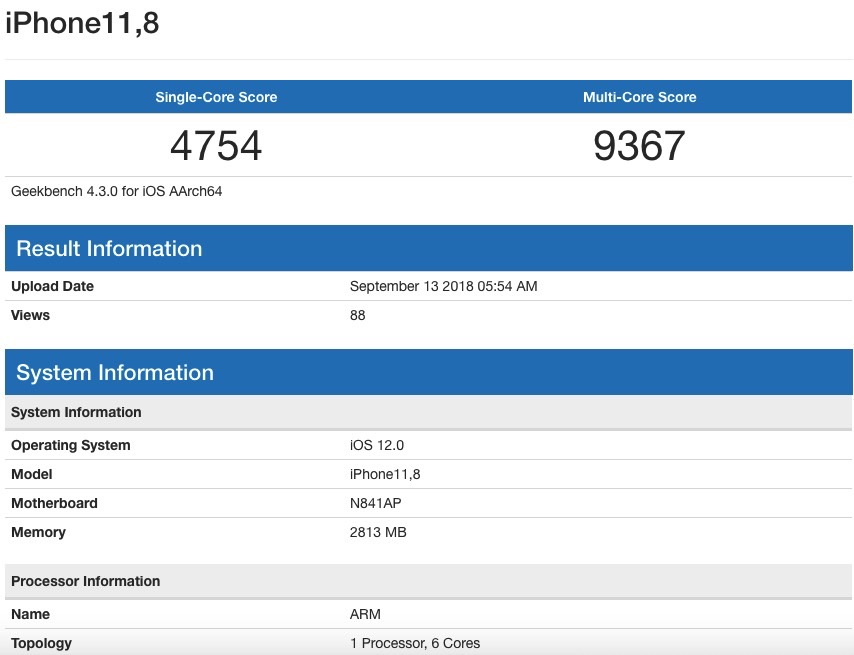Click the Geekbench 4.3.0 for iOS AArch64 text
Image resolution: width=854 pixels, height=655 pixels.
(x=117, y=191)
